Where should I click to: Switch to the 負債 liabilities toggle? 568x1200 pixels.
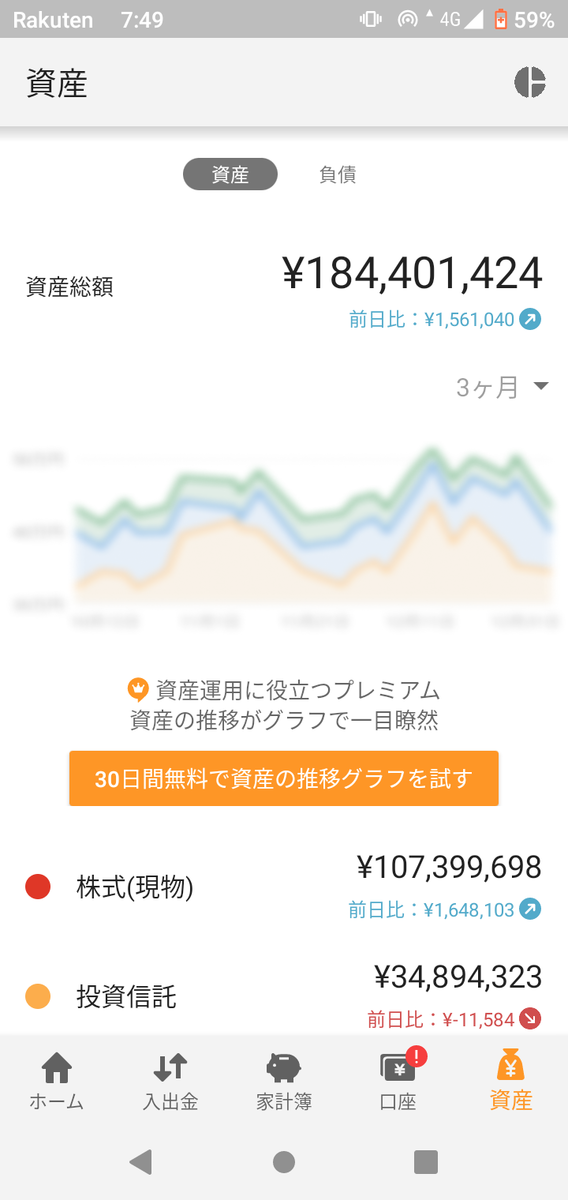338,174
